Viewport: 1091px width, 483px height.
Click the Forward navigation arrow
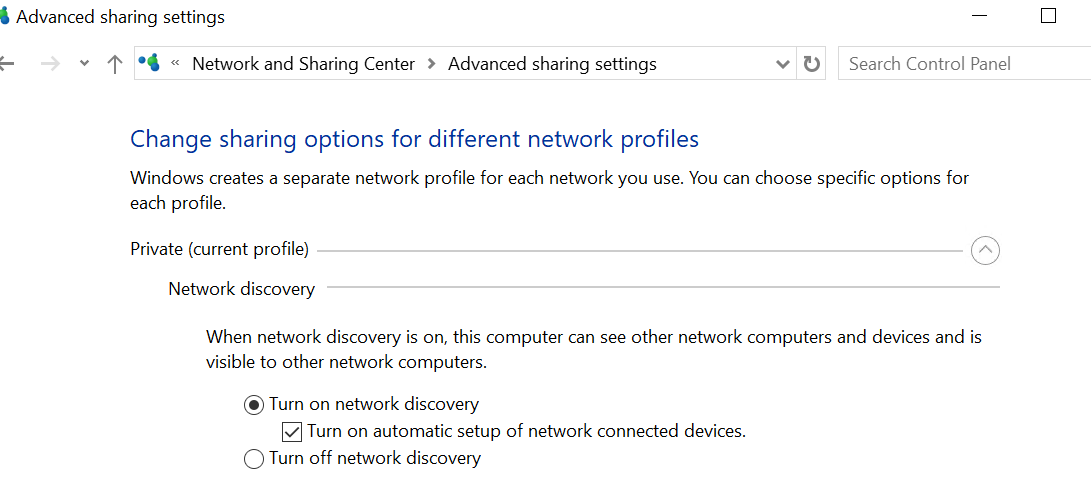[x=50, y=64]
